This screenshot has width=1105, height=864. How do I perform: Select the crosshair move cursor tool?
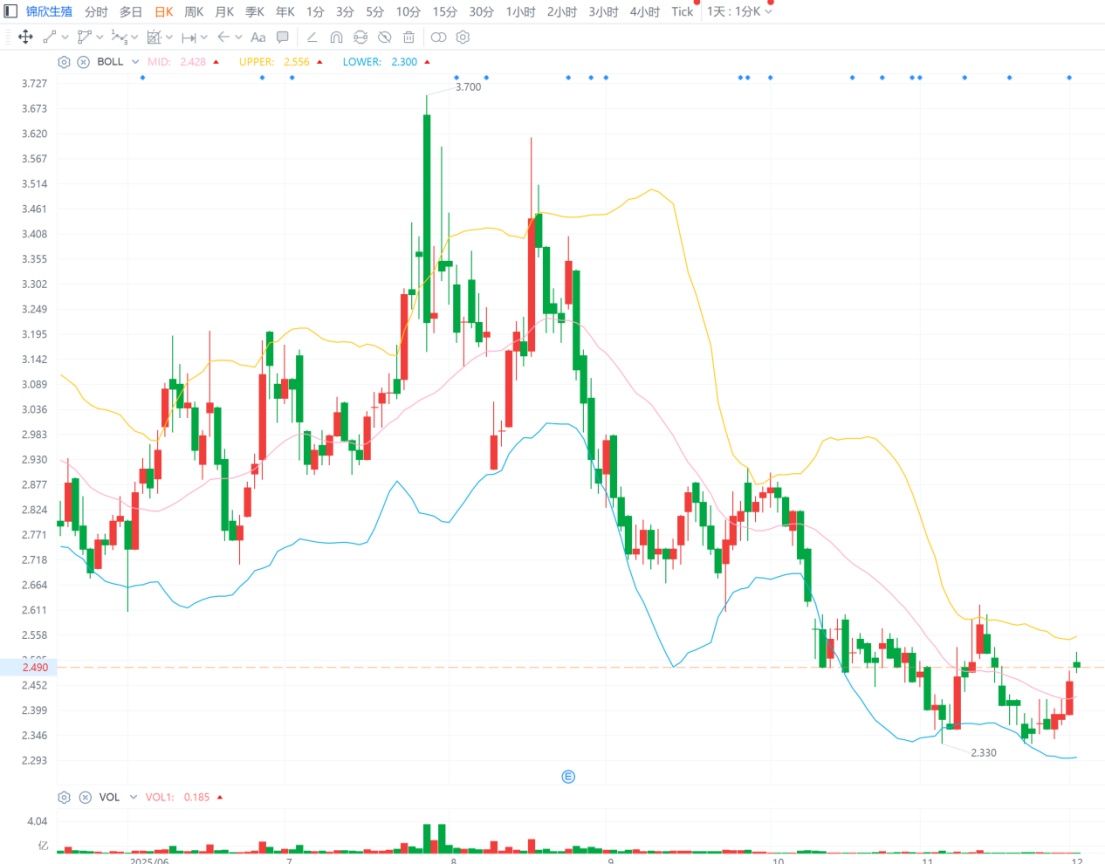tap(25, 37)
